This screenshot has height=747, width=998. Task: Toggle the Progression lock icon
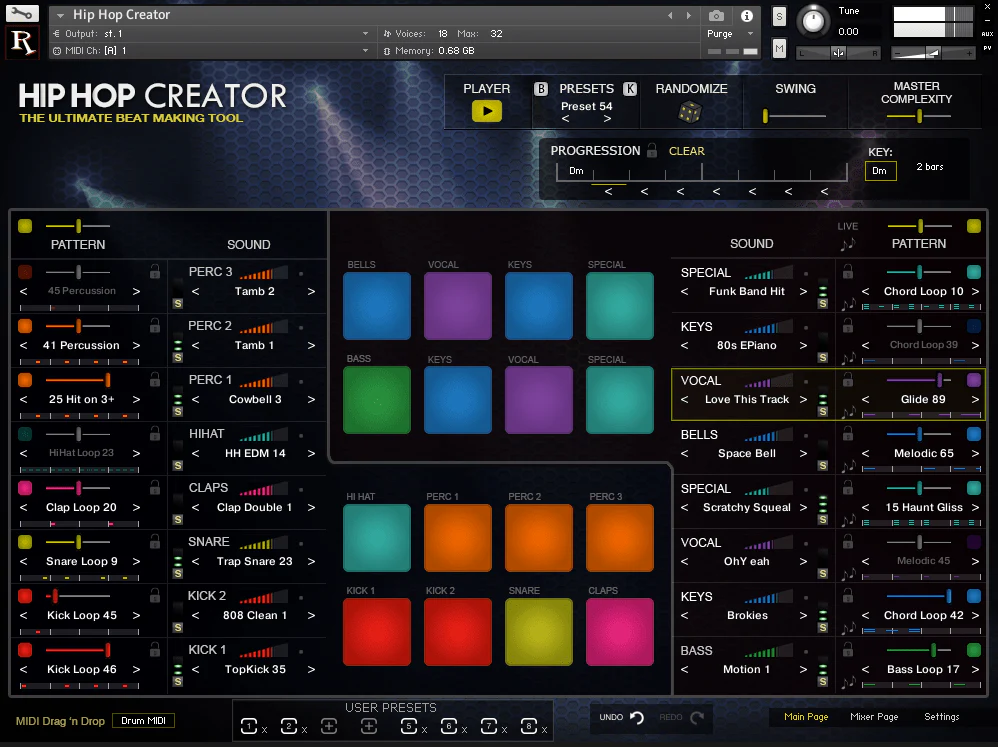click(x=652, y=151)
